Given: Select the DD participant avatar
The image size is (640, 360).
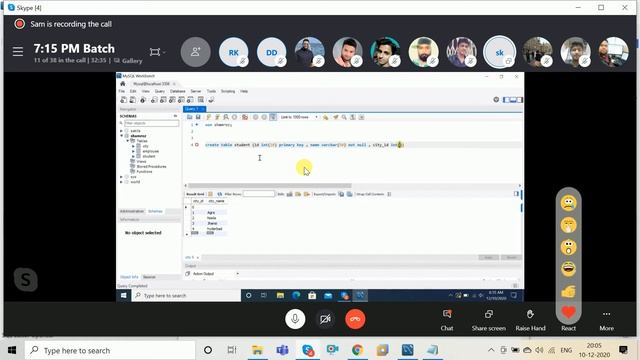Looking at the screenshot, I should [271, 52].
